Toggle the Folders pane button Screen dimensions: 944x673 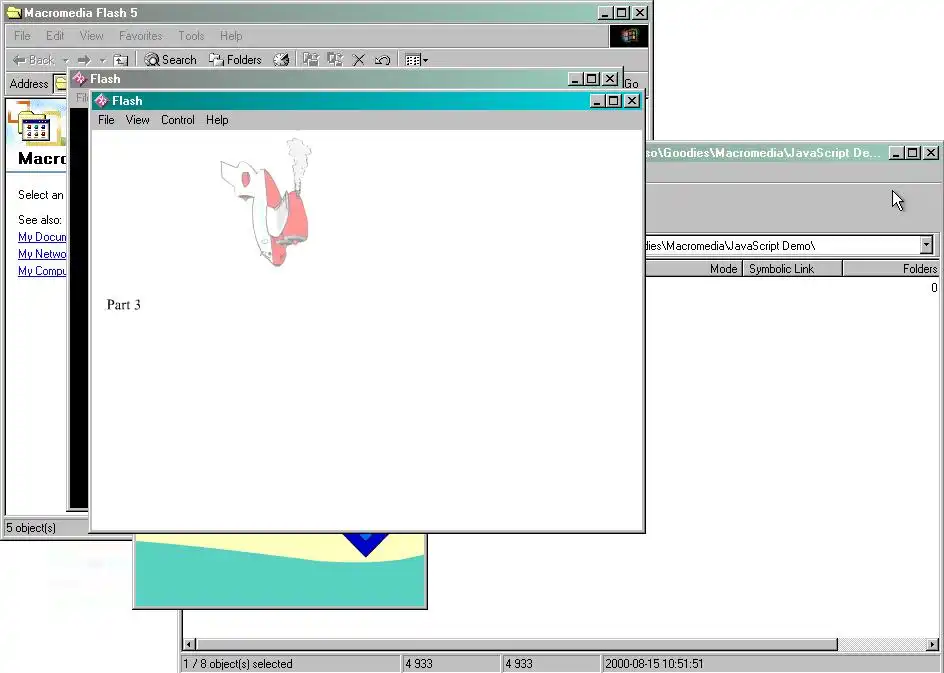[x=235, y=60]
